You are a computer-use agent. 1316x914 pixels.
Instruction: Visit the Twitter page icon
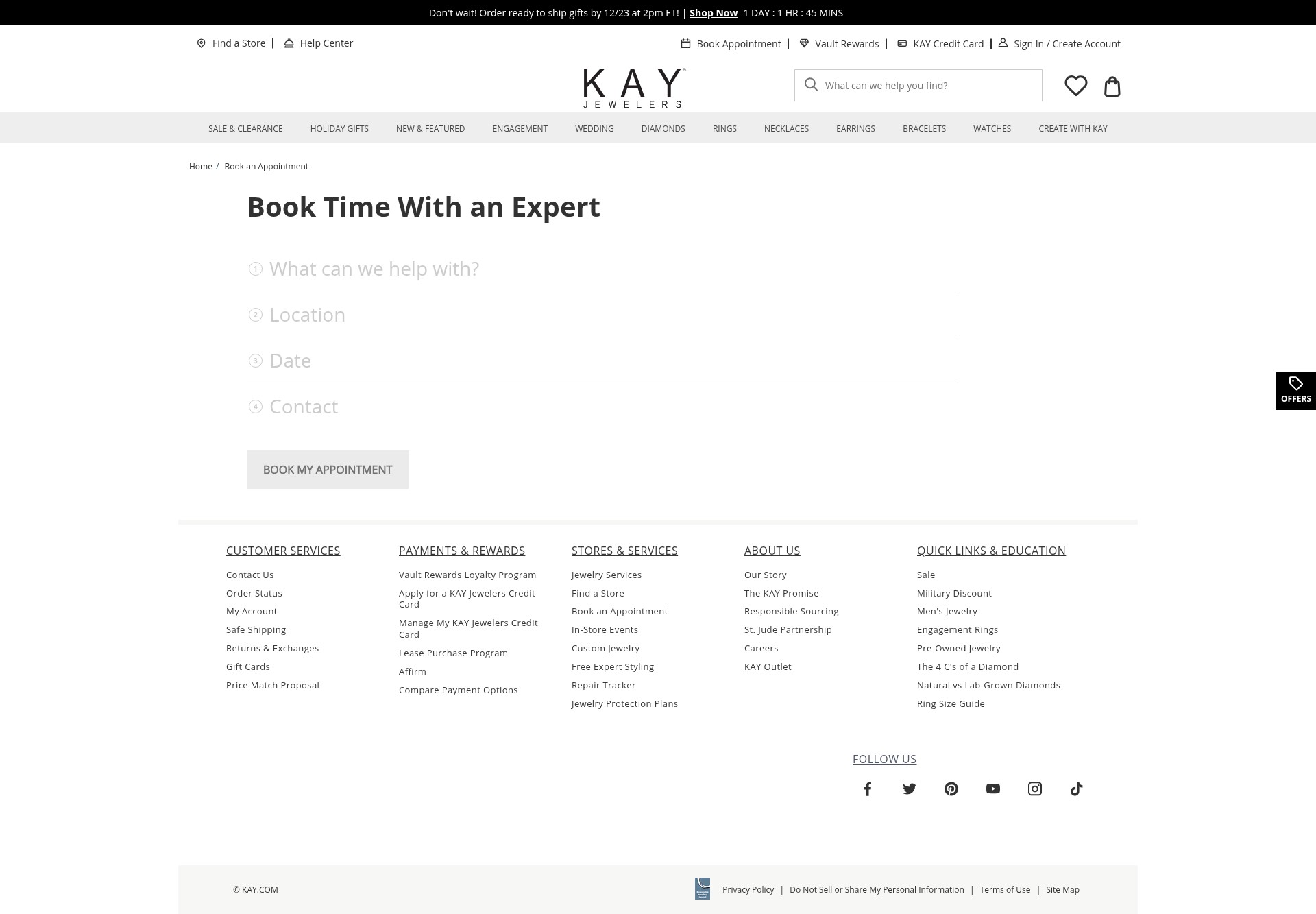[x=910, y=789]
